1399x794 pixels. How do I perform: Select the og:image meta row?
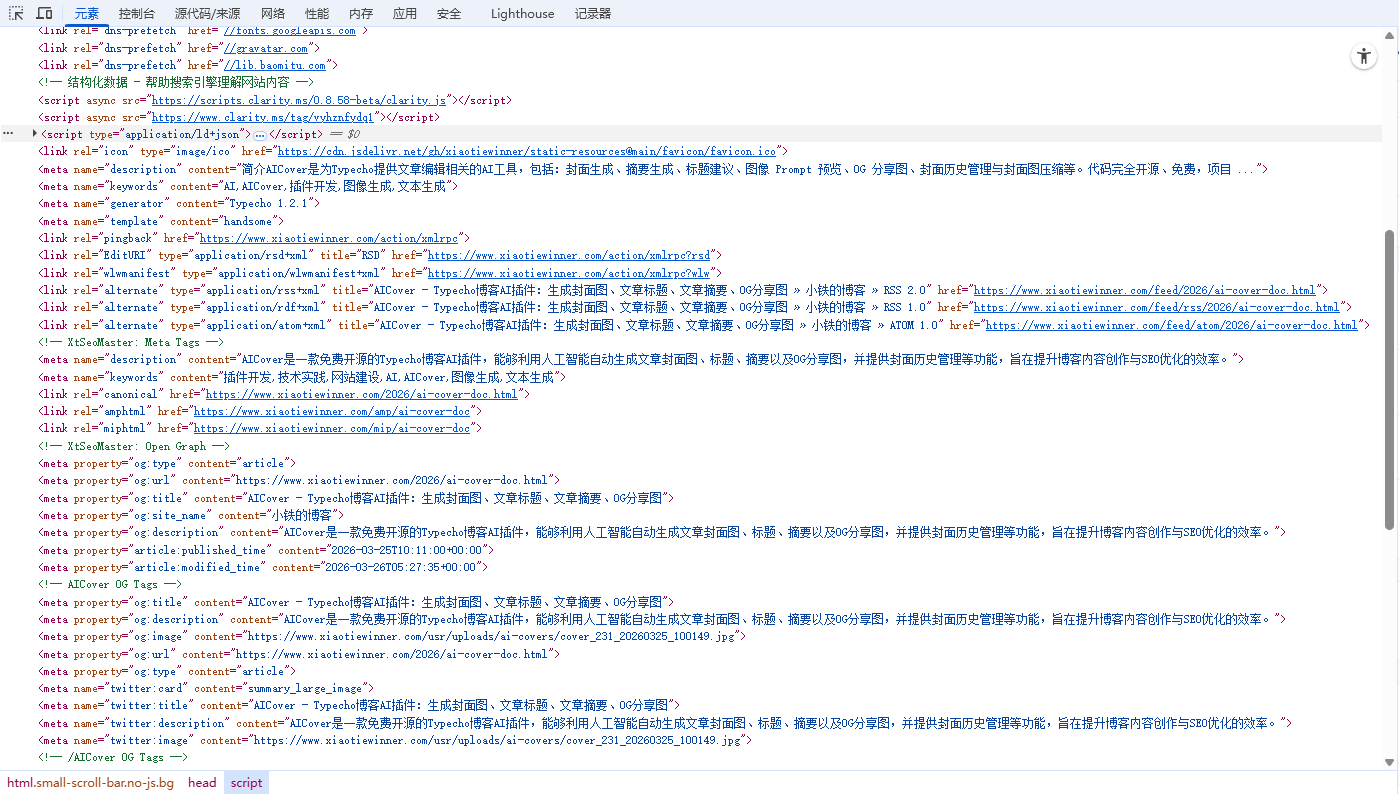(x=391, y=636)
